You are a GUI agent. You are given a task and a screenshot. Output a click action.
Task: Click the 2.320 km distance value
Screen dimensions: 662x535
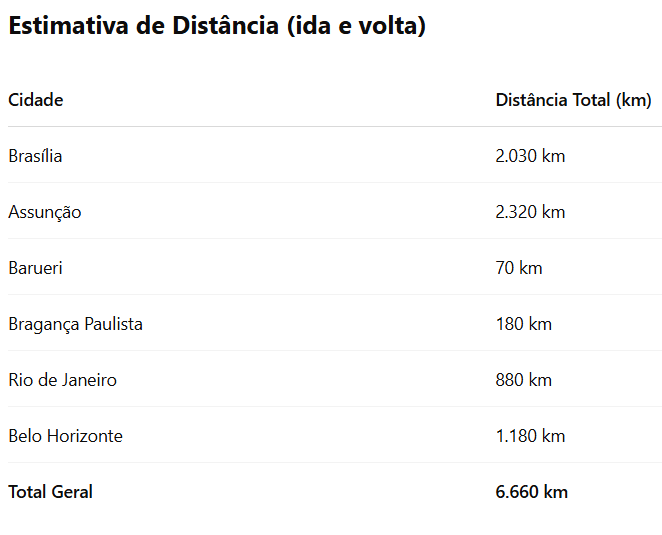530,212
